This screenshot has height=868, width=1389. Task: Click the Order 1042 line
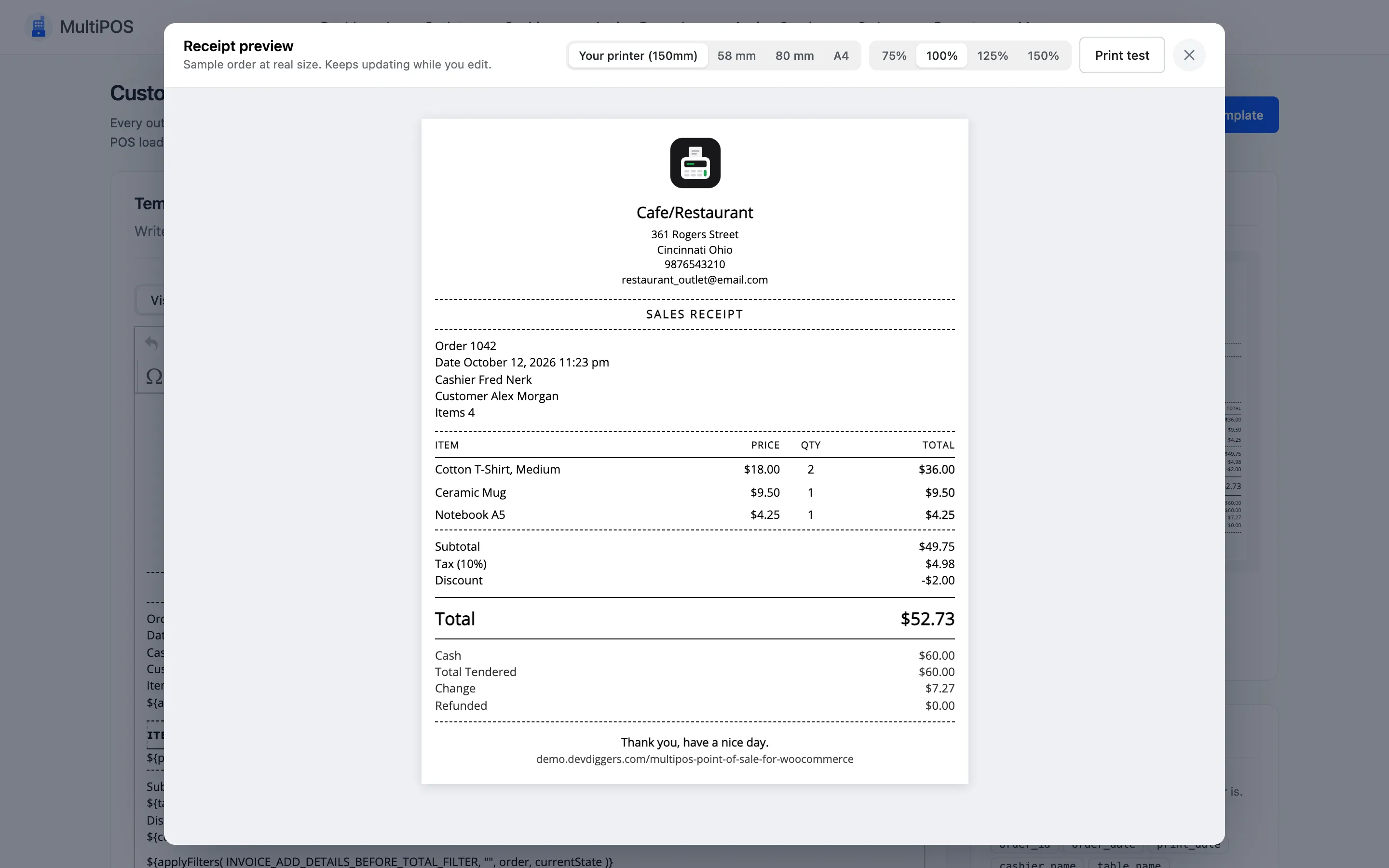coord(465,346)
